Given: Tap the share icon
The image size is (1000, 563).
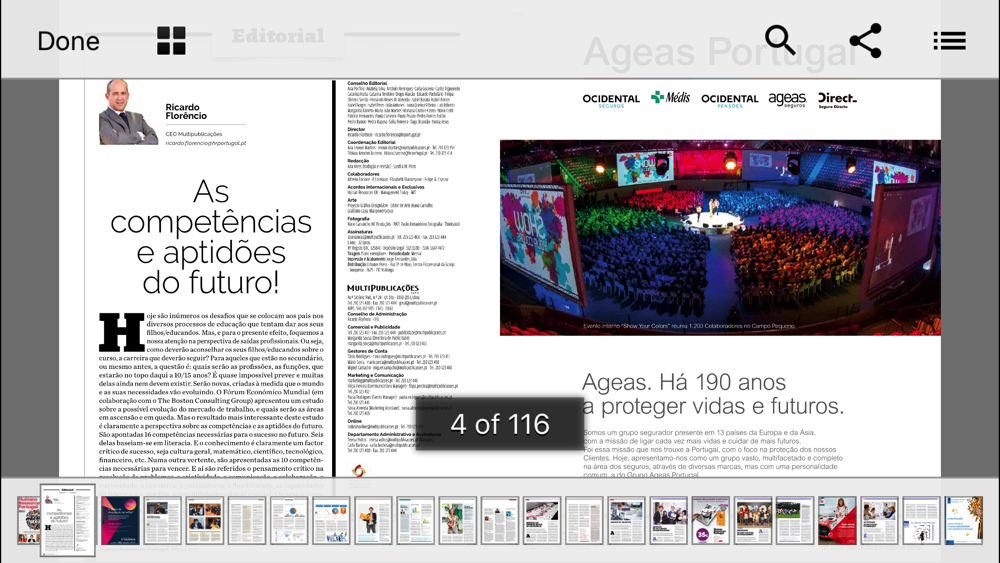Looking at the screenshot, I should (865, 41).
